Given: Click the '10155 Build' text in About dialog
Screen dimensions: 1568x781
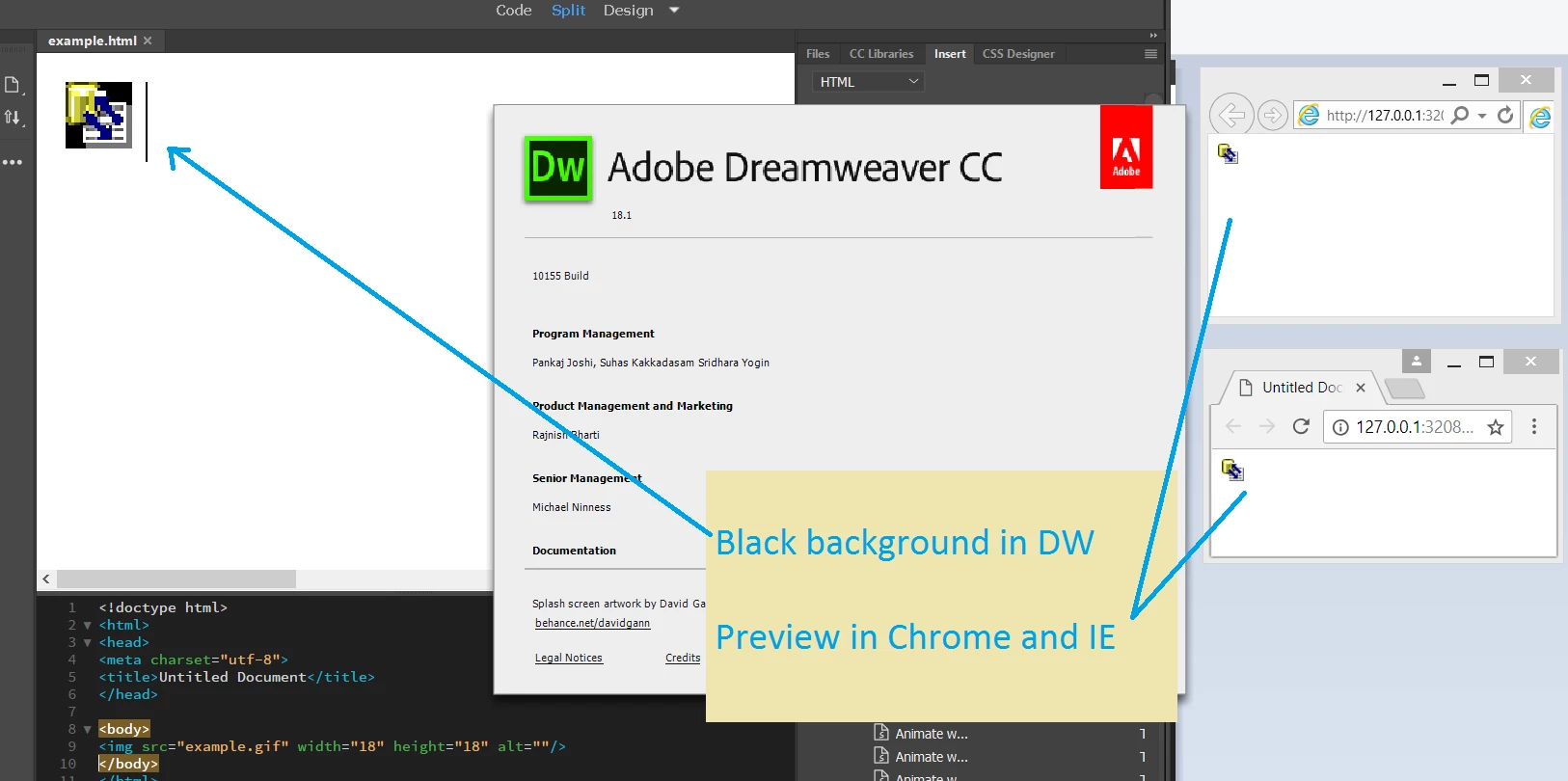Looking at the screenshot, I should [x=560, y=276].
